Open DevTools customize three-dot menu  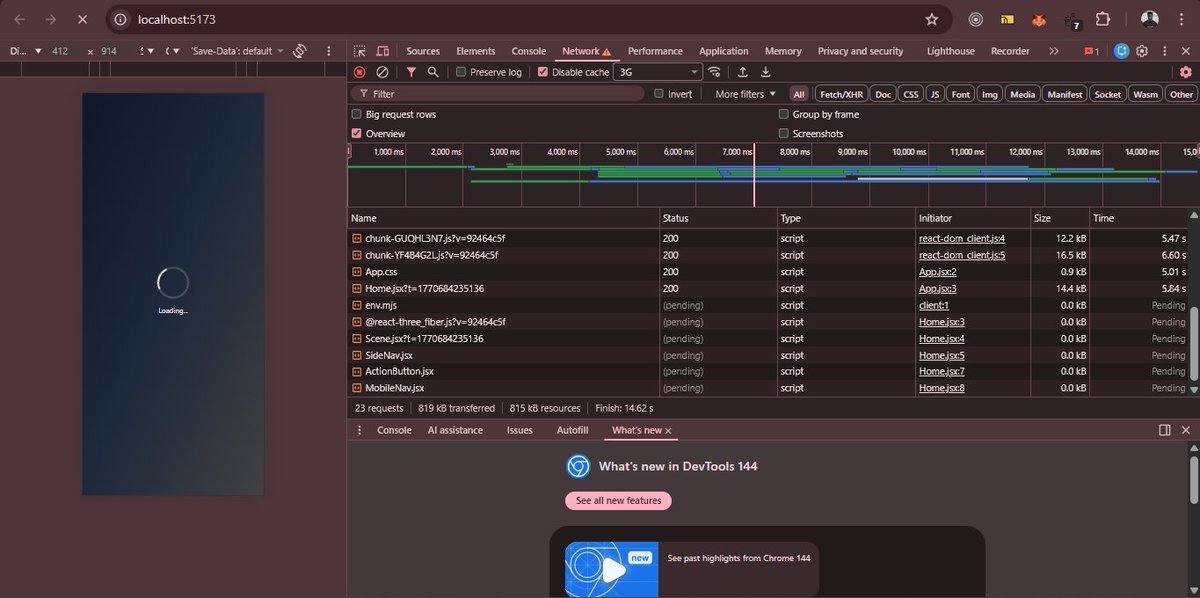(1165, 51)
